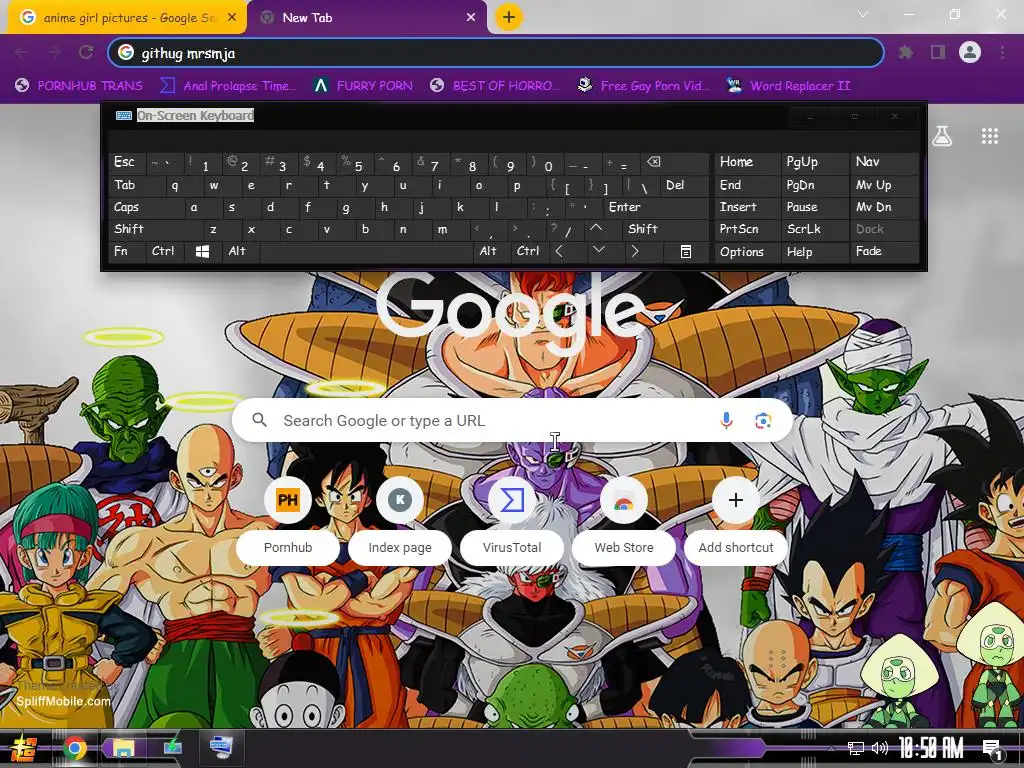Open the BEST OF HORRO... bookmark
Screen dimensions: 1024x768
click(496, 86)
